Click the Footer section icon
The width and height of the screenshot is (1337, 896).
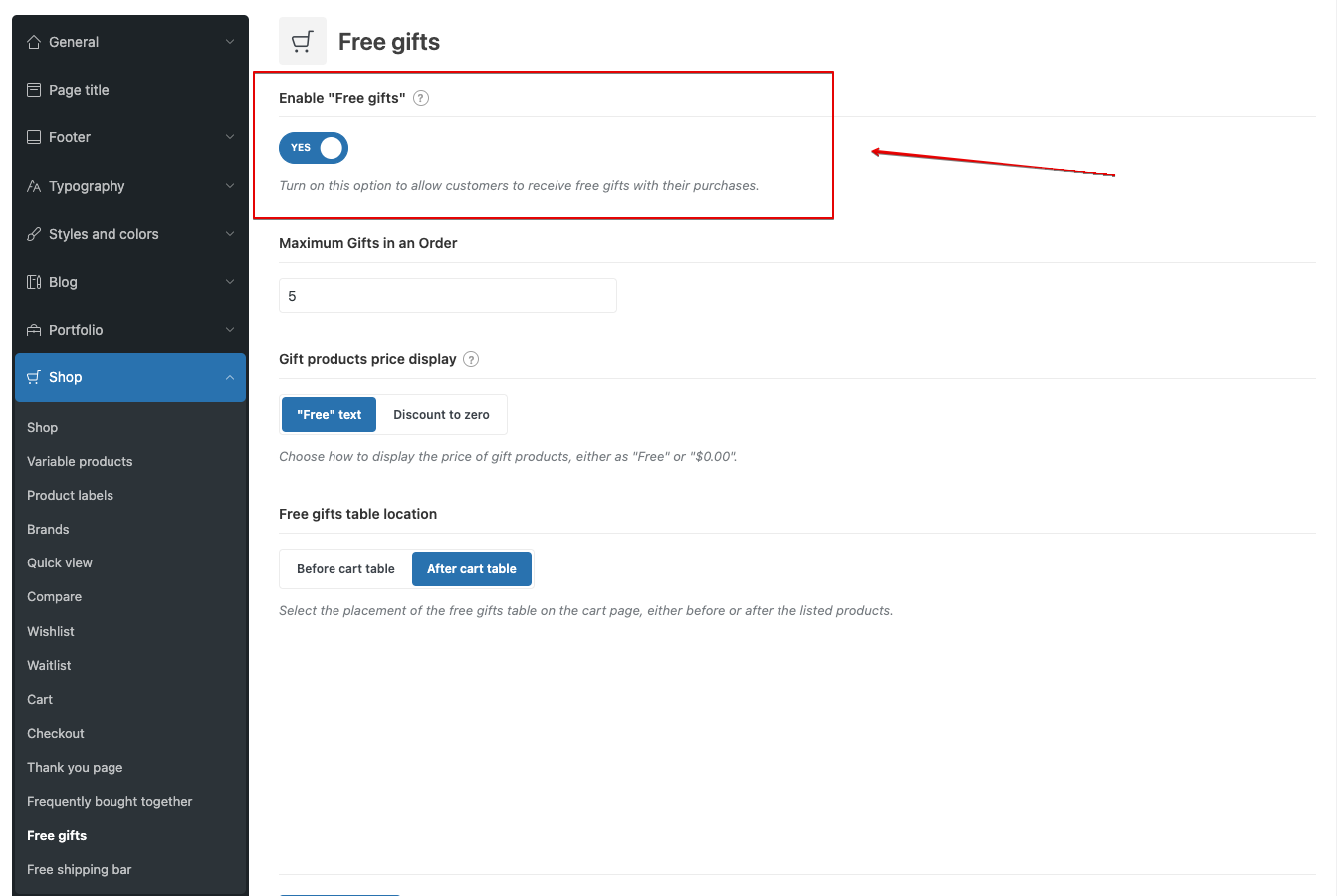[34, 137]
